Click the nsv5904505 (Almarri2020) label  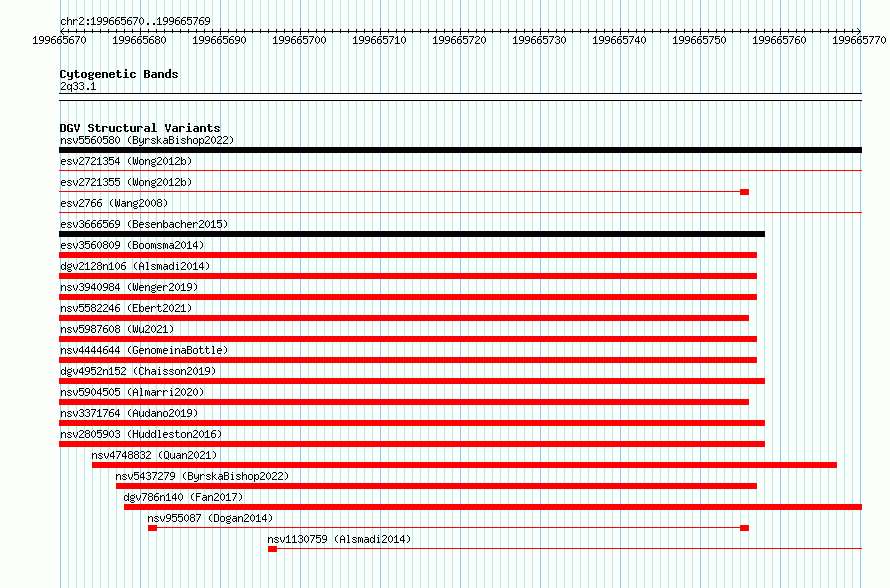pos(132,392)
